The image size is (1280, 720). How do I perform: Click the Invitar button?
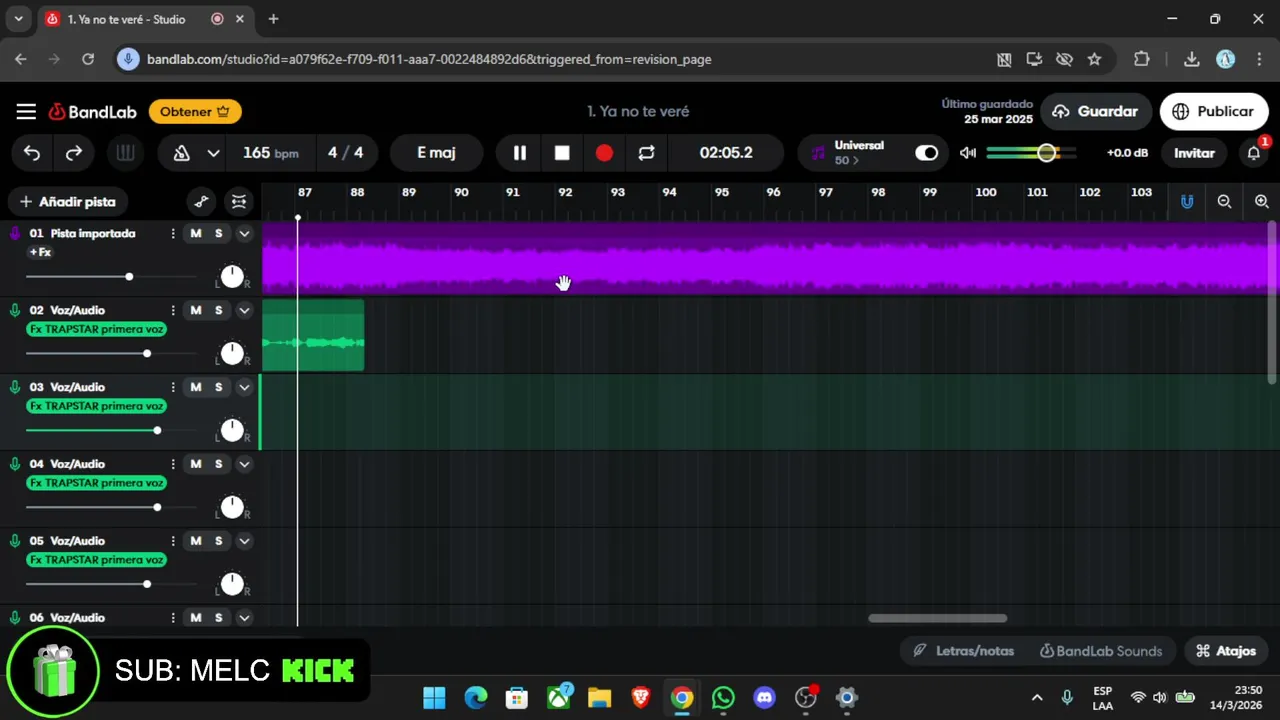pyautogui.click(x=1194, y=153)
